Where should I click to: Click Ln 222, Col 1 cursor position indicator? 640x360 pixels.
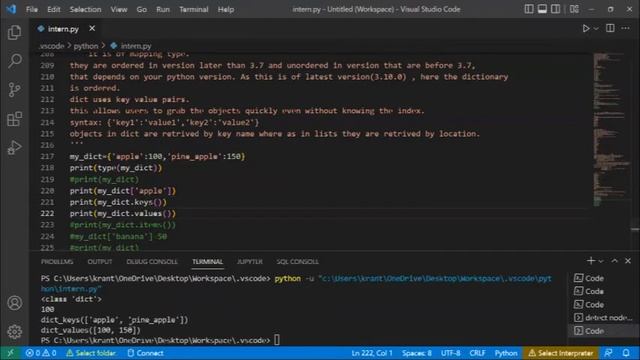tap(372, 353)
